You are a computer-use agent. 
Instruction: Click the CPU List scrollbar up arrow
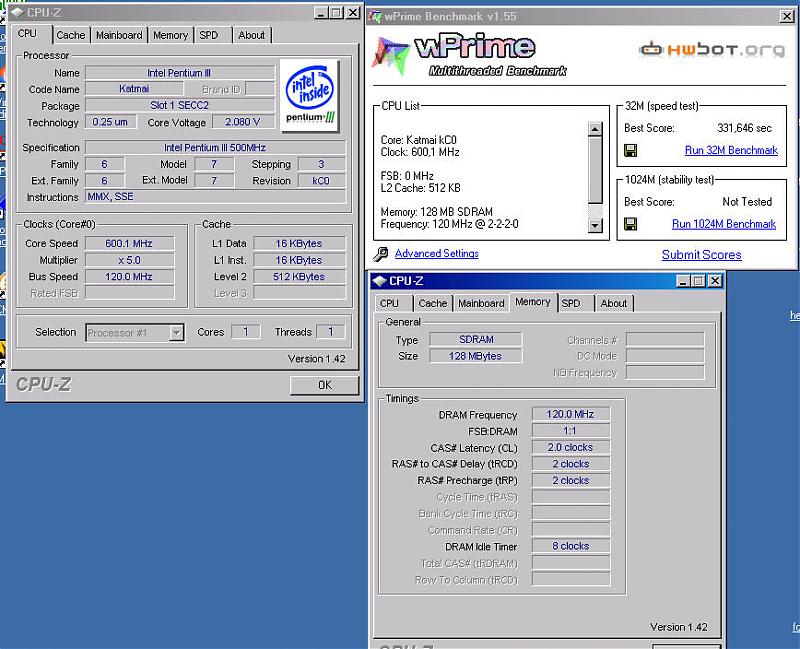595,129
